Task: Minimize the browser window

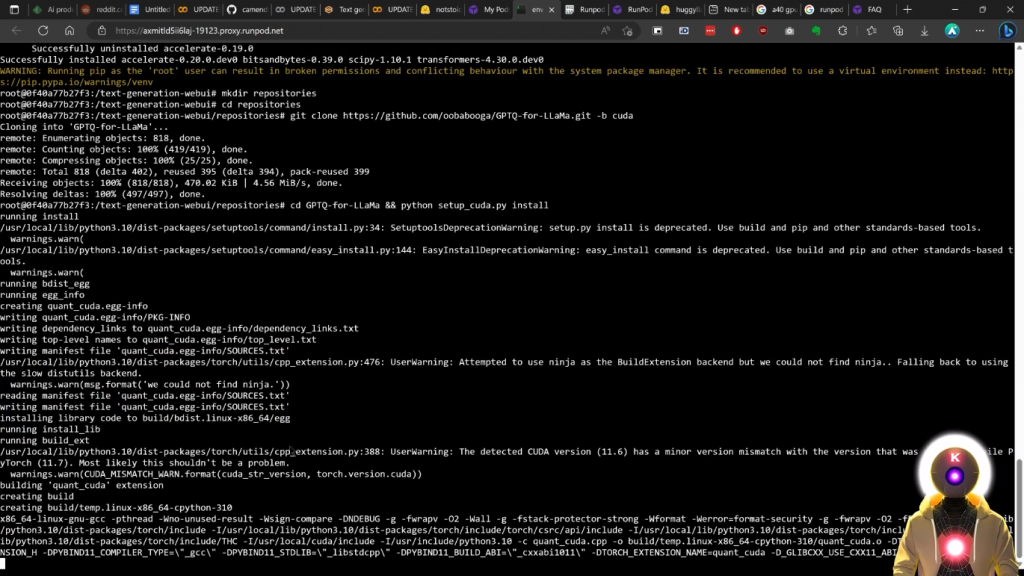Action: click(955, 10)
